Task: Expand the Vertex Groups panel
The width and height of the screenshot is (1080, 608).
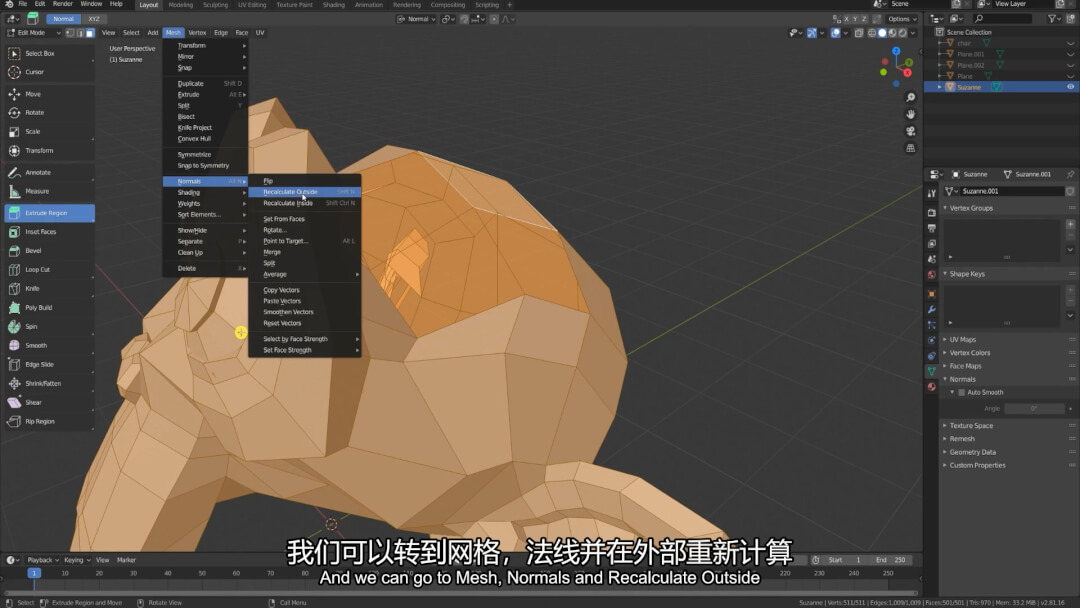Action: [970, 208]
